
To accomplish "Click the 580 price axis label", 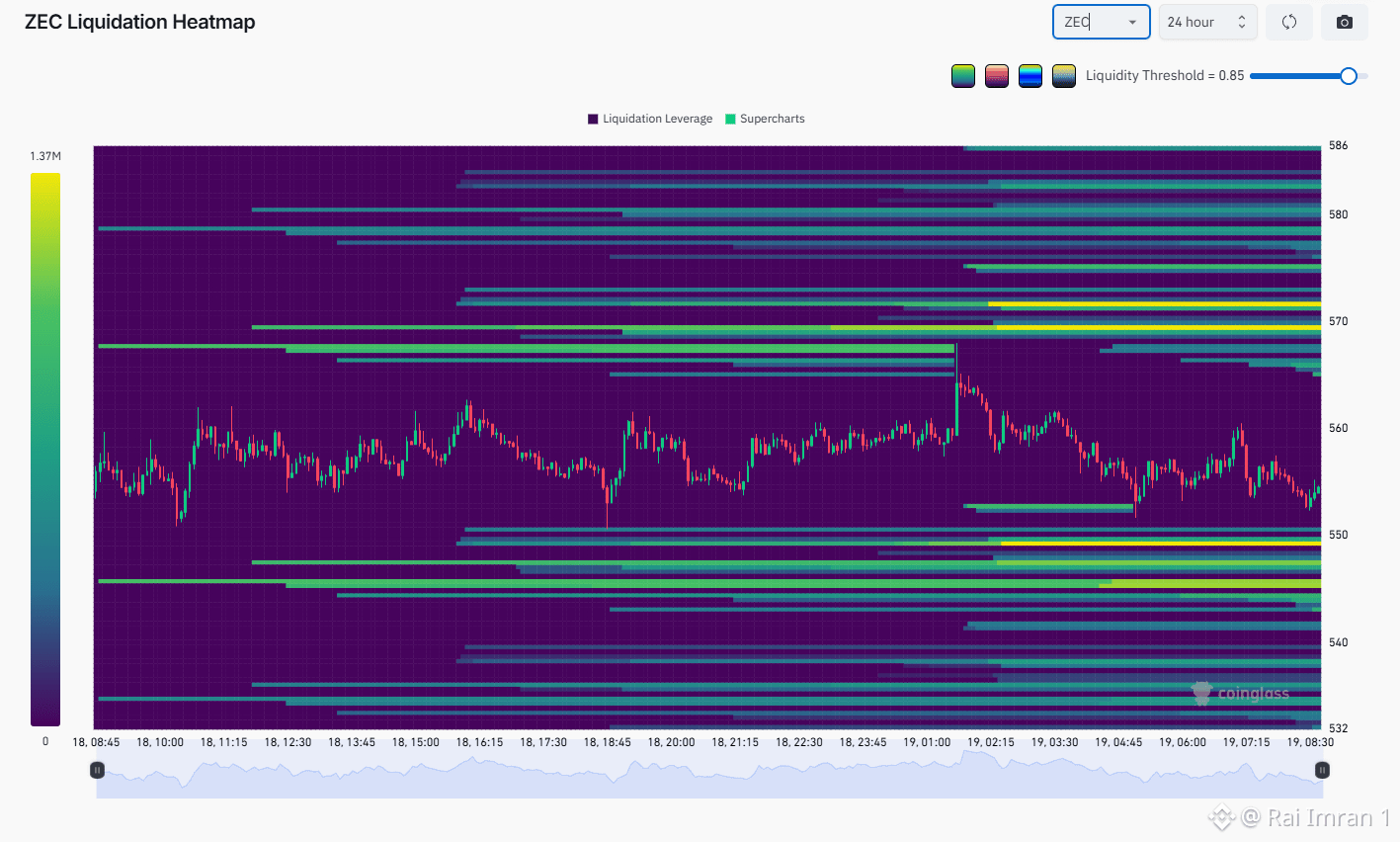I will coord(1338,214).
